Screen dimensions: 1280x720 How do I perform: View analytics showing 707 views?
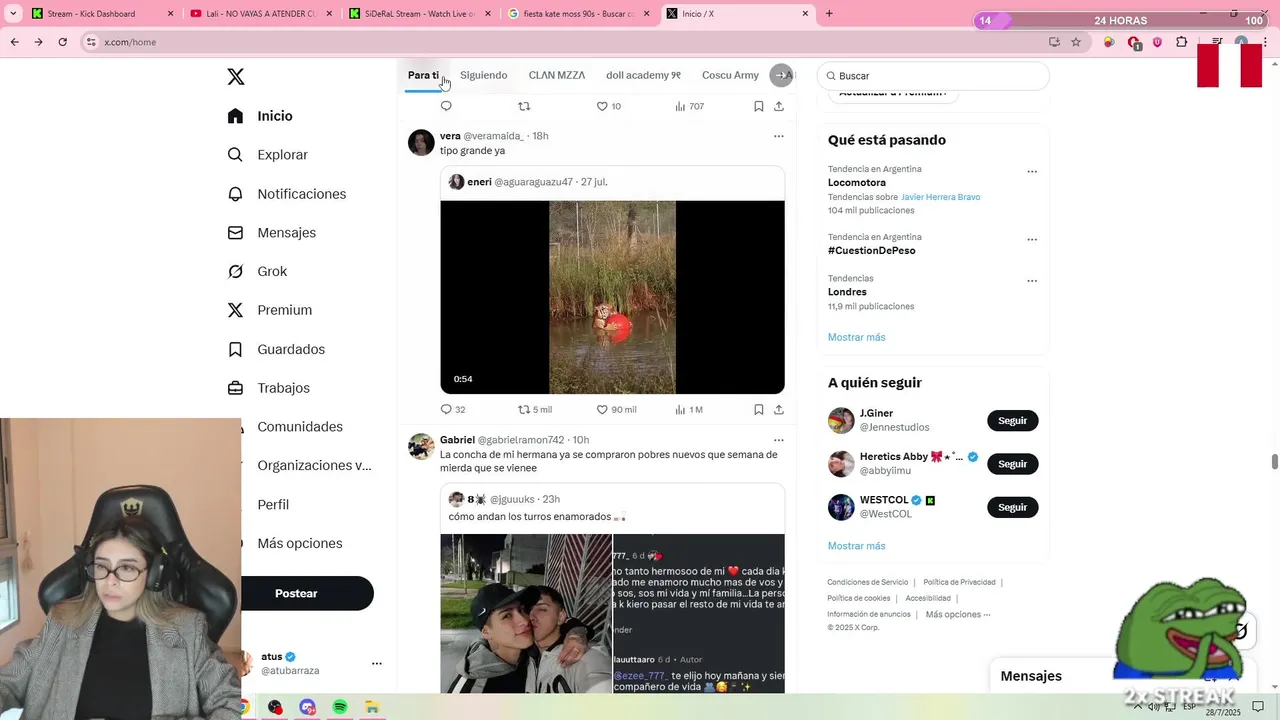(689, 106)
